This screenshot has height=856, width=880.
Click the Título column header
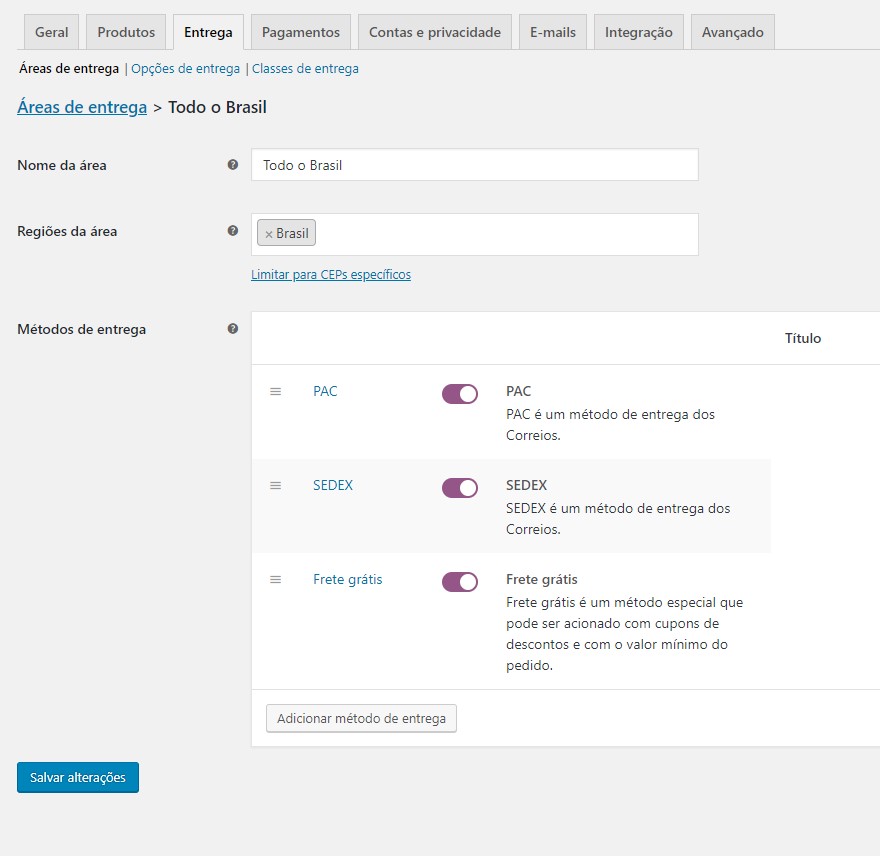click(803, 338)
